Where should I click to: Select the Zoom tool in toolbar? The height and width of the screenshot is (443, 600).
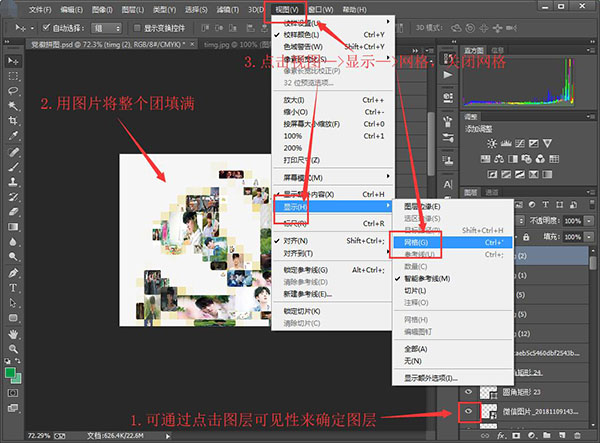coord(13,349)
